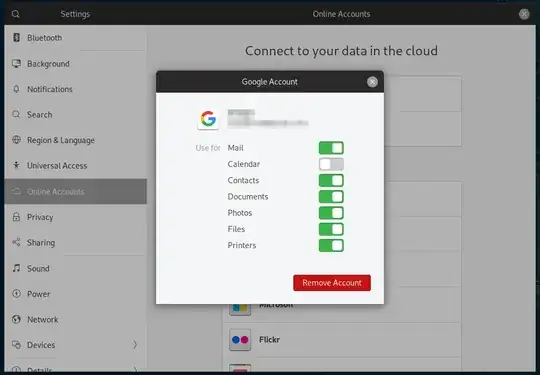Click the Power icon
This screenshot has height=375, width=540.
click(16, 293)
